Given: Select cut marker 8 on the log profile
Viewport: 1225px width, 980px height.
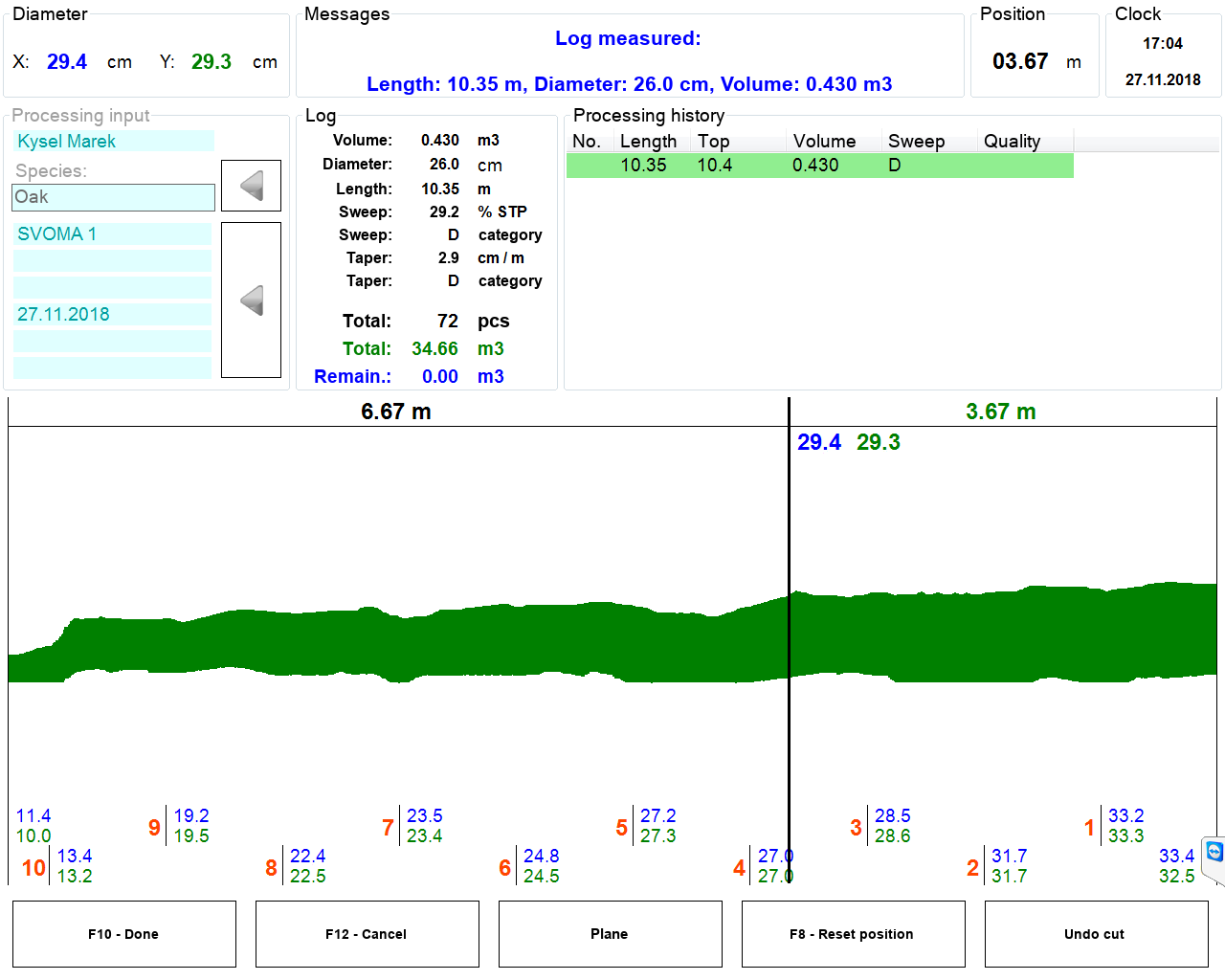Looking at the screenshot, I should point(271,868).
